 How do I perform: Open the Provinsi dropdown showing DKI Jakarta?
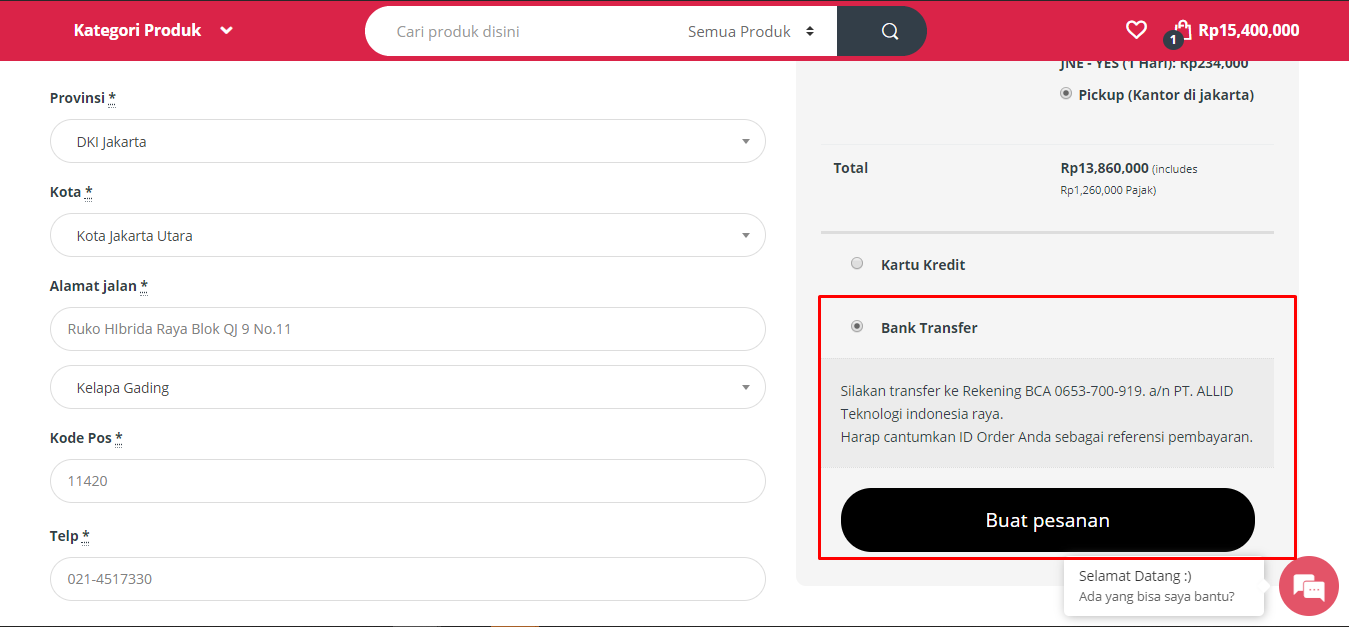pyautogui.click(x=407, y=142)
